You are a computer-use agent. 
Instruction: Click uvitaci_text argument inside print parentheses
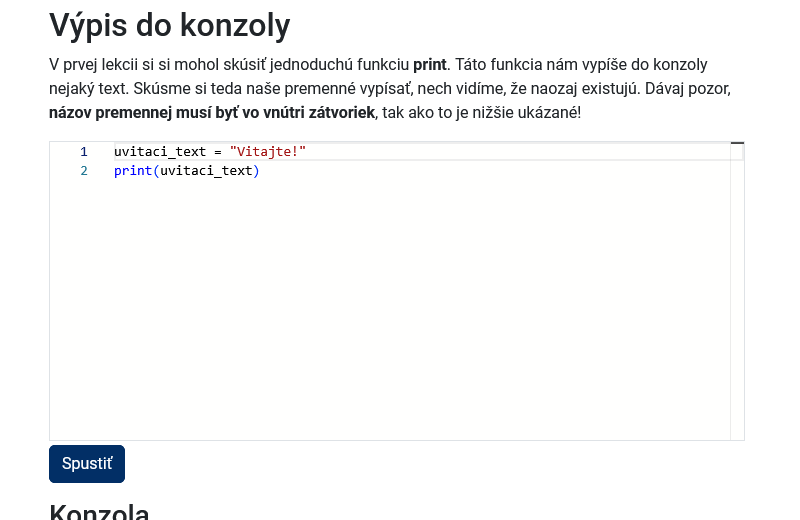point(206,171)
